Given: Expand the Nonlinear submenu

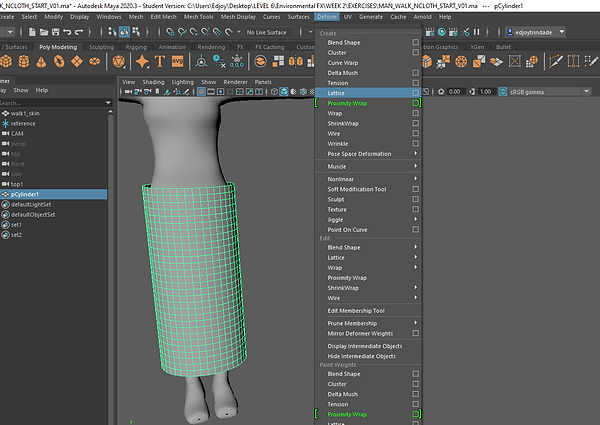Looking at the screenshot, I should click(416, 179).
